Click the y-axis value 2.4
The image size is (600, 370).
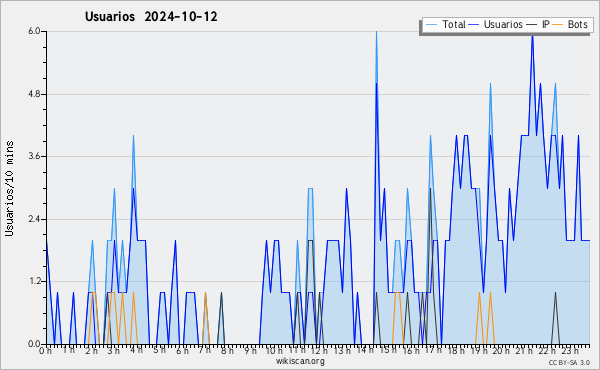(34, 219)
